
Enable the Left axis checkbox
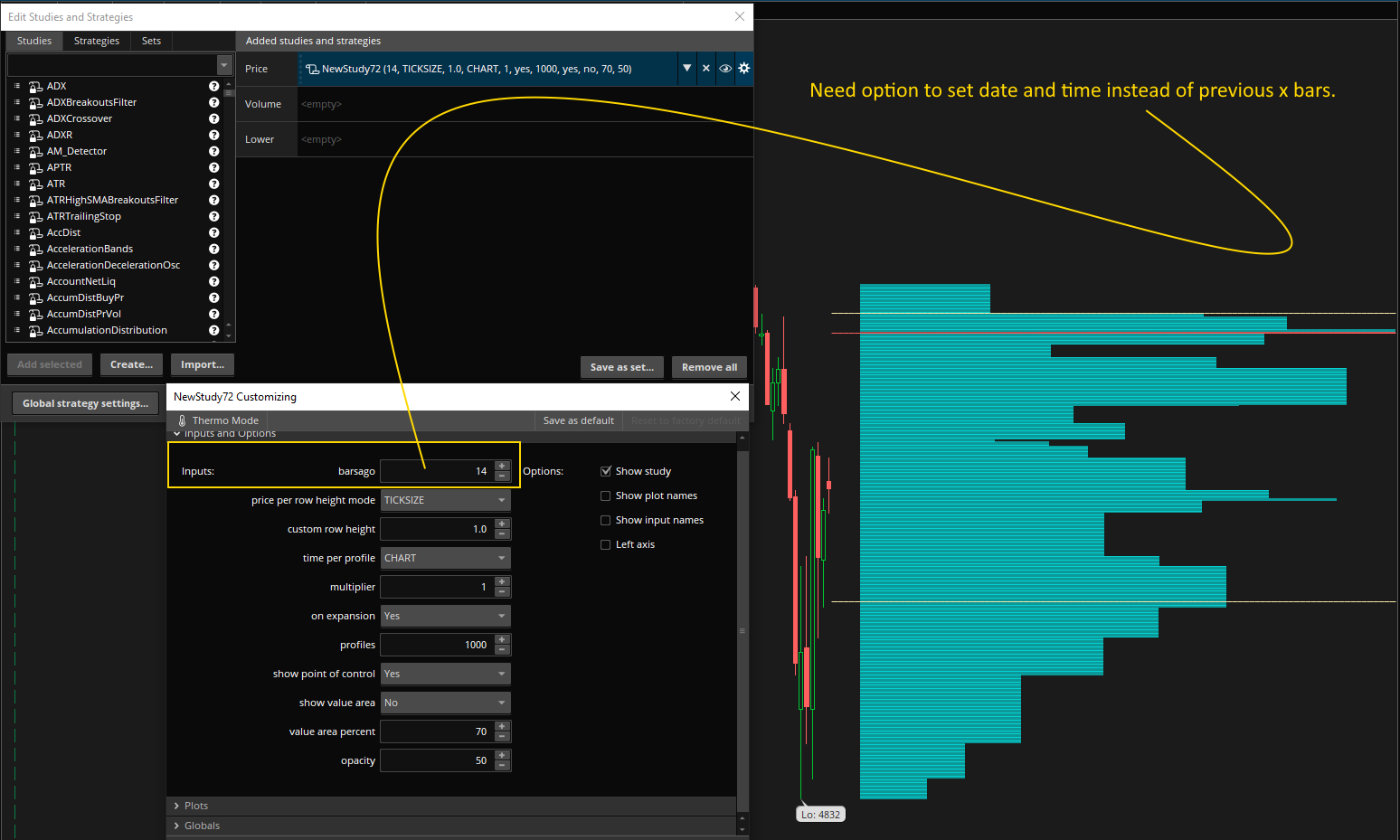click(x=606, y=544)
